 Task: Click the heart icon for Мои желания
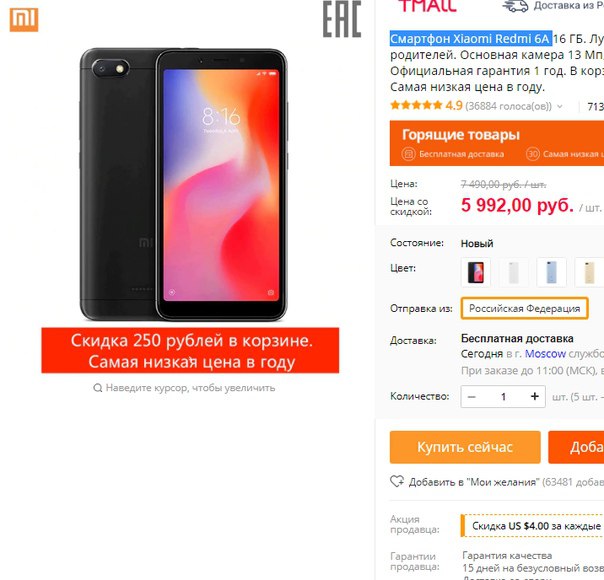(x=397, y=481)
